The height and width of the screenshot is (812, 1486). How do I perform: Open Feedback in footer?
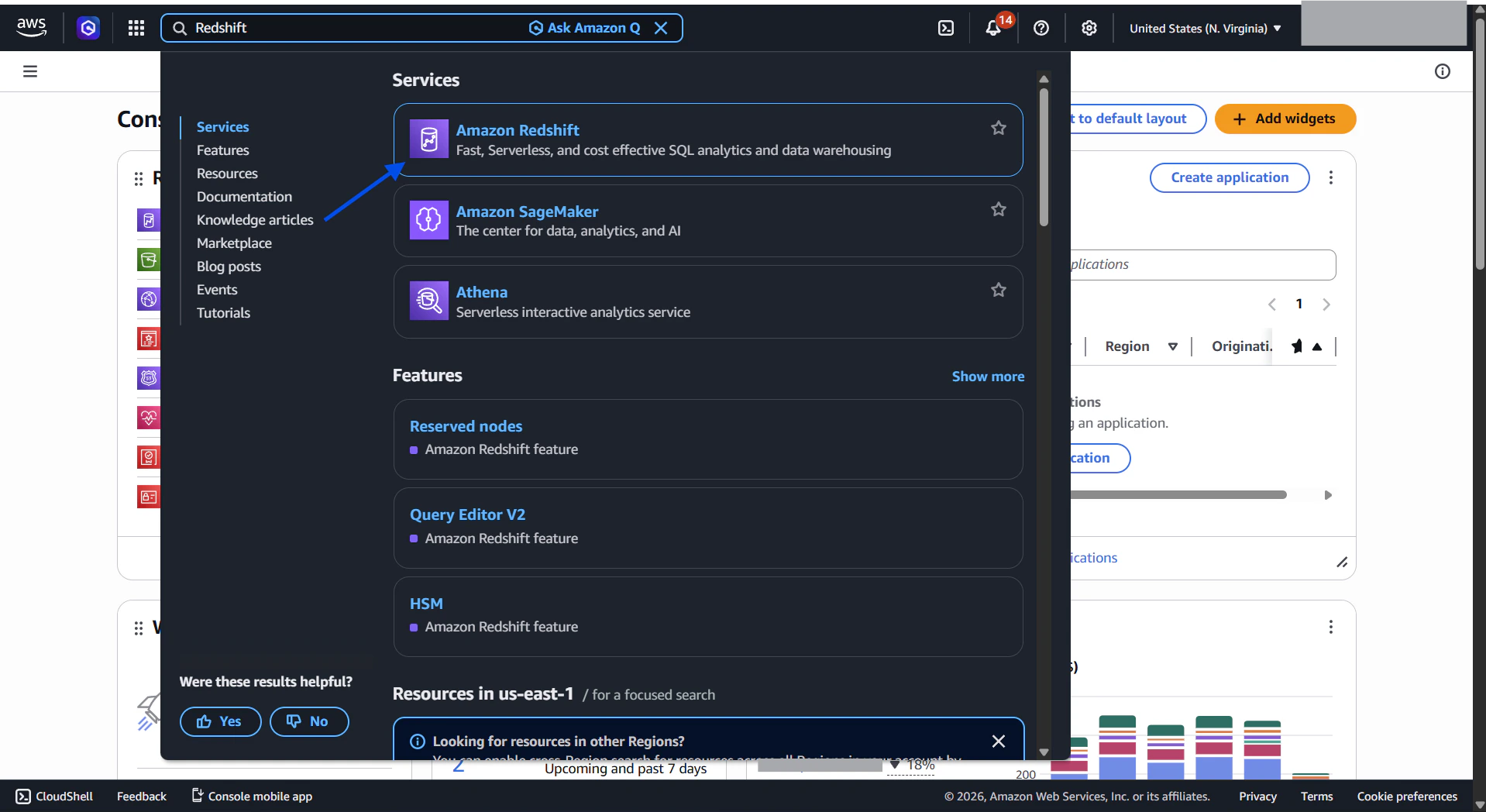[142, 797]
